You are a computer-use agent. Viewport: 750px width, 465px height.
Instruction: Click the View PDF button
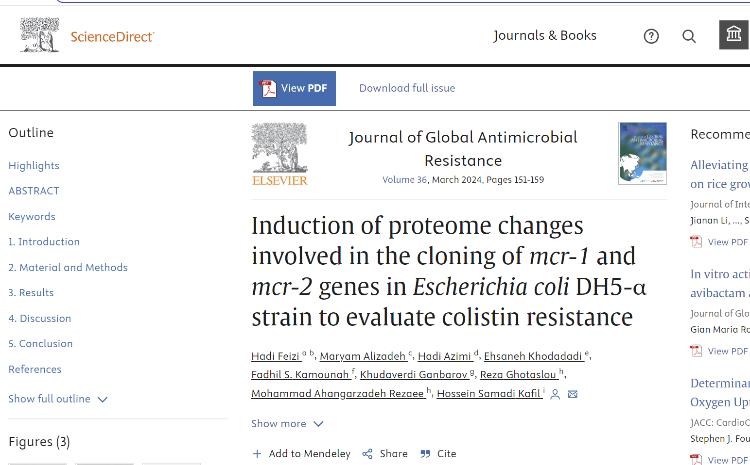[294, 89]
